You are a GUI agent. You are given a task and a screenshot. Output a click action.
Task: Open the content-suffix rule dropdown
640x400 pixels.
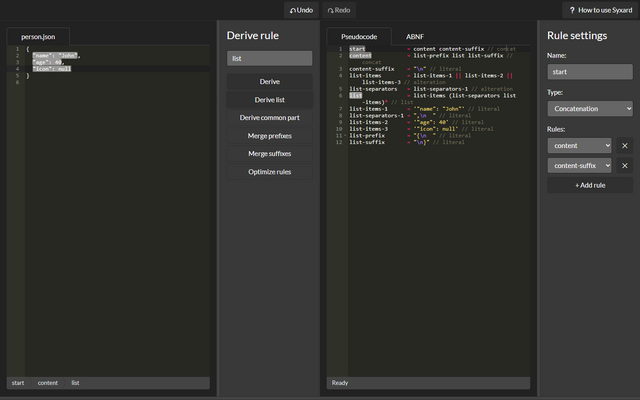[579, 165]
